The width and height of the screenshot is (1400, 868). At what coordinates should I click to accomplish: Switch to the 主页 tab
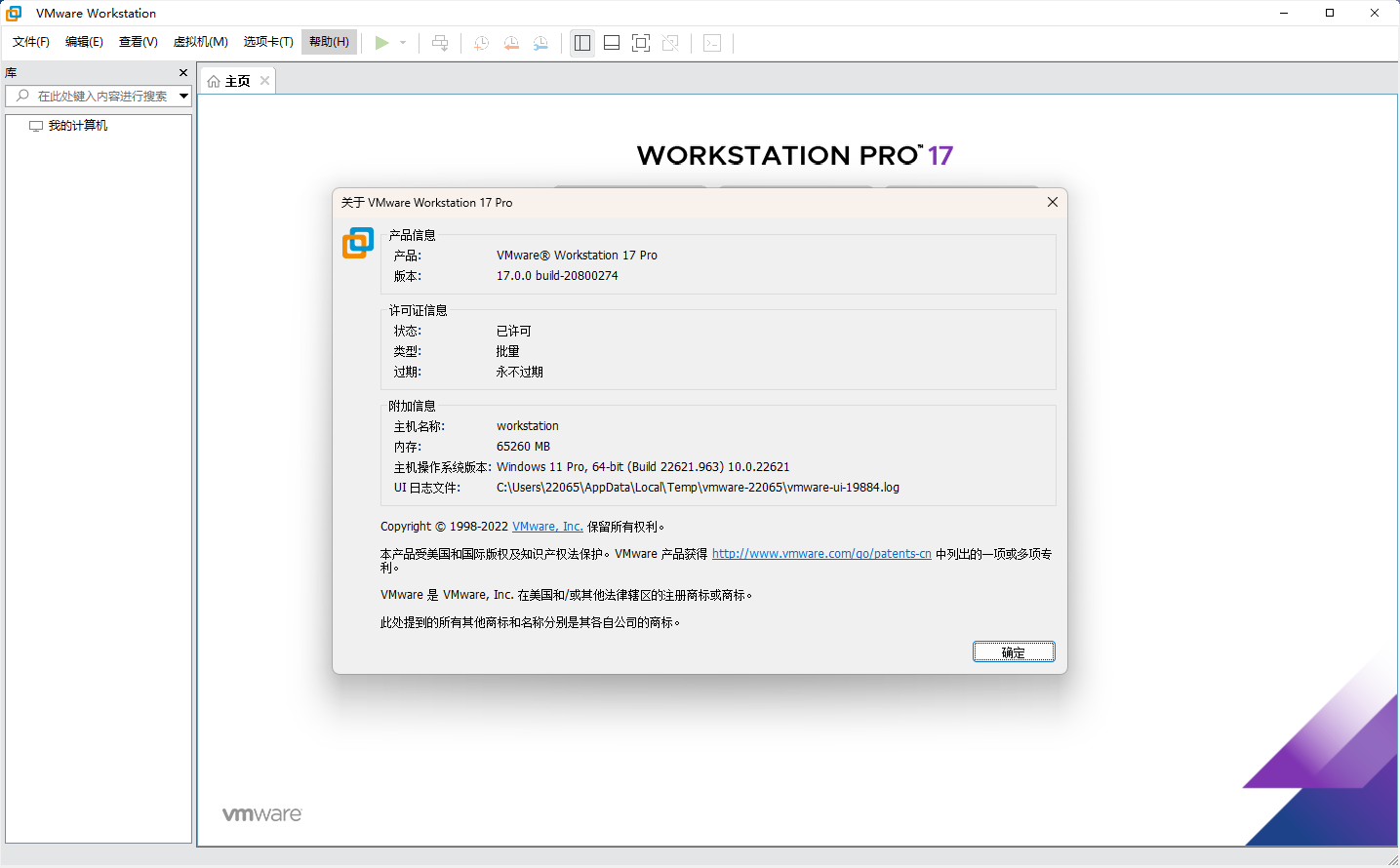point(237,81)
